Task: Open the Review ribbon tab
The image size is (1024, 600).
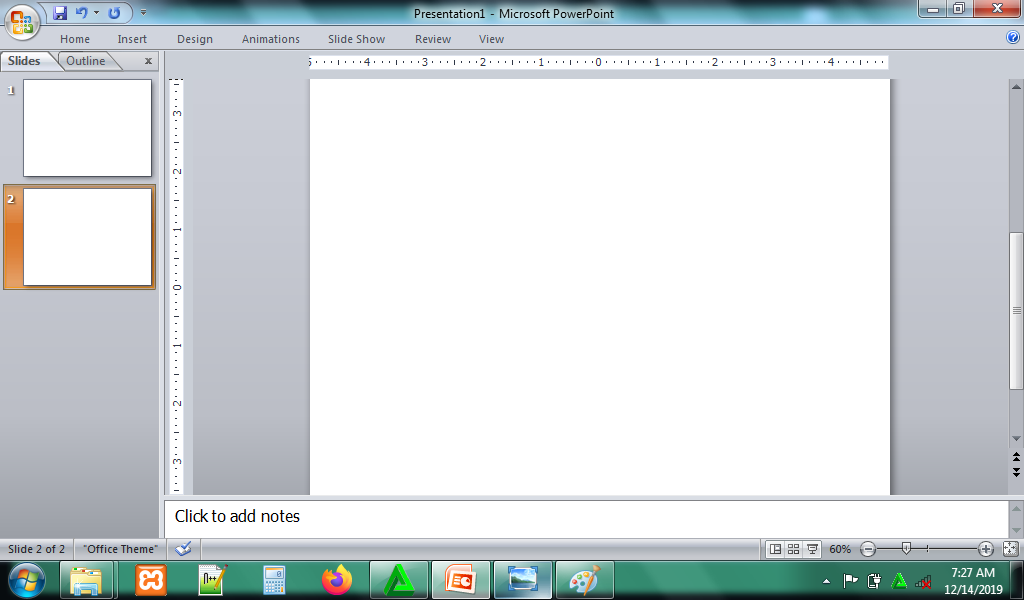Action: [433, 39]
